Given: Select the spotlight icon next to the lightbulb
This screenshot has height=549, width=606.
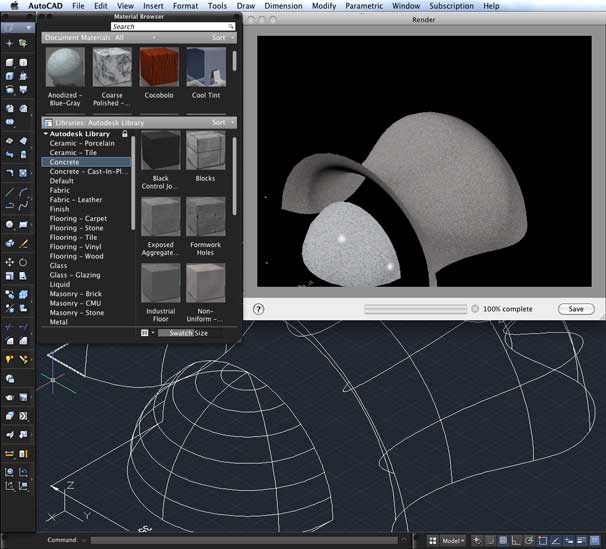Looking at the screenshot, I should click(23, 359).
